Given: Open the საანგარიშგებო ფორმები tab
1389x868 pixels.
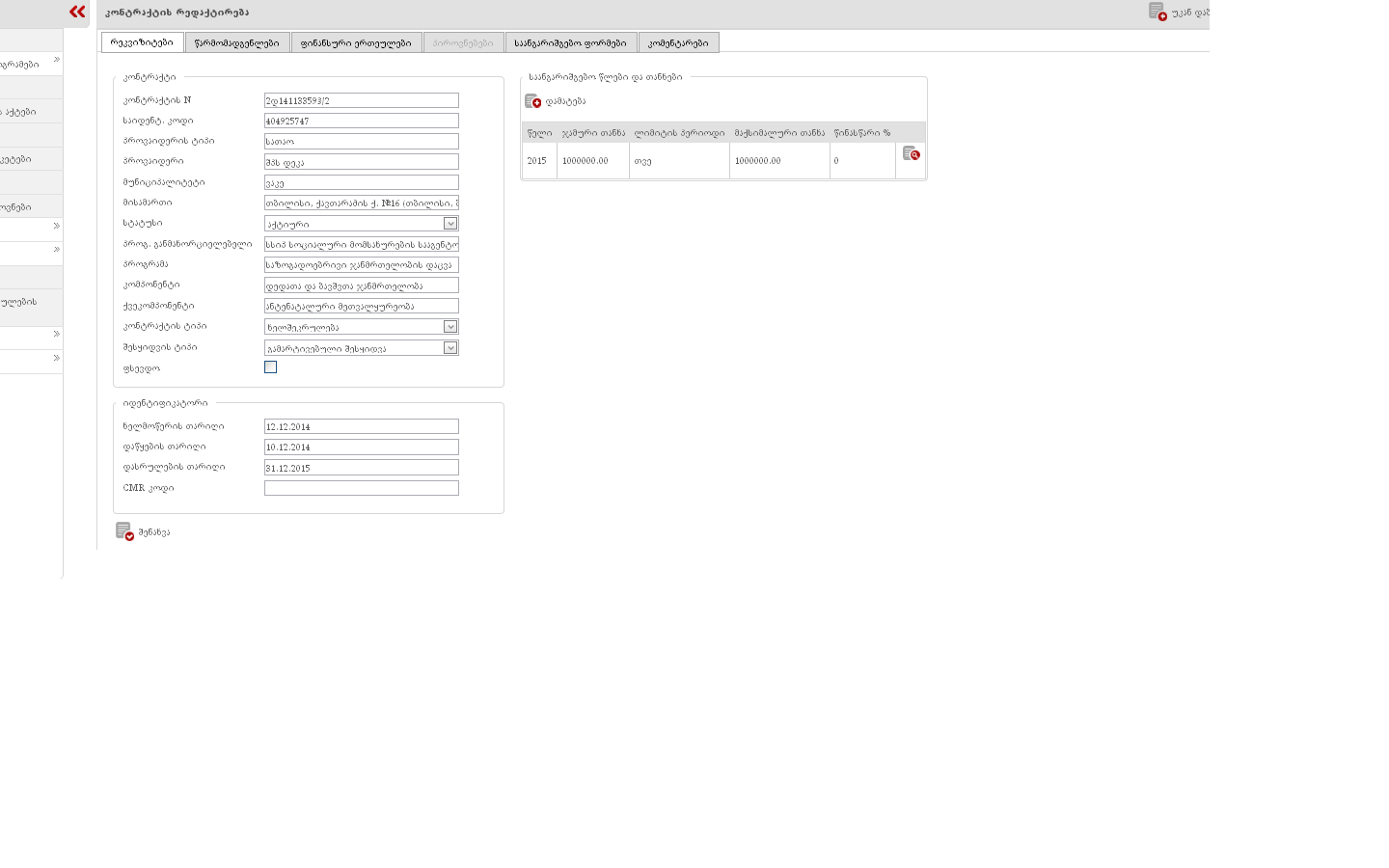Looking at the screenshot, I should pyautogui.click(x=570, y=42).
